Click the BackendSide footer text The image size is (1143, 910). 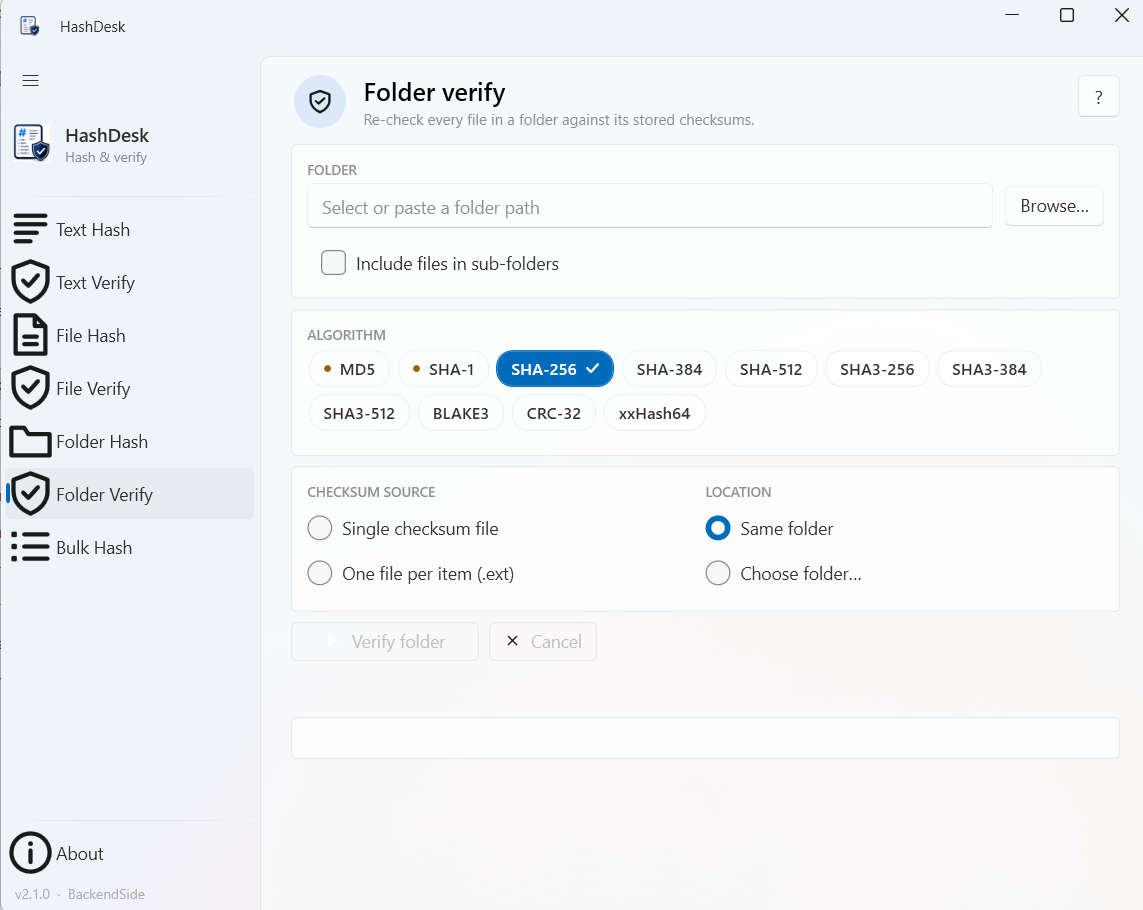[106, 894]
